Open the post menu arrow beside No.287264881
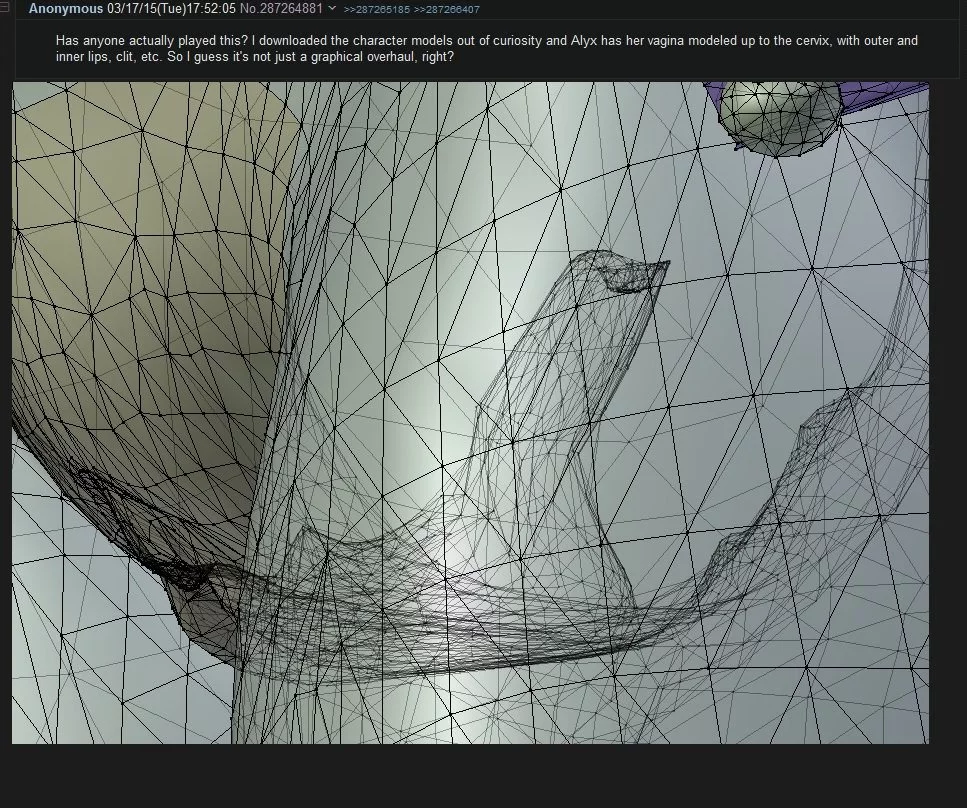The width and height of the screenshot is (967, 808). tap(332, 9)
